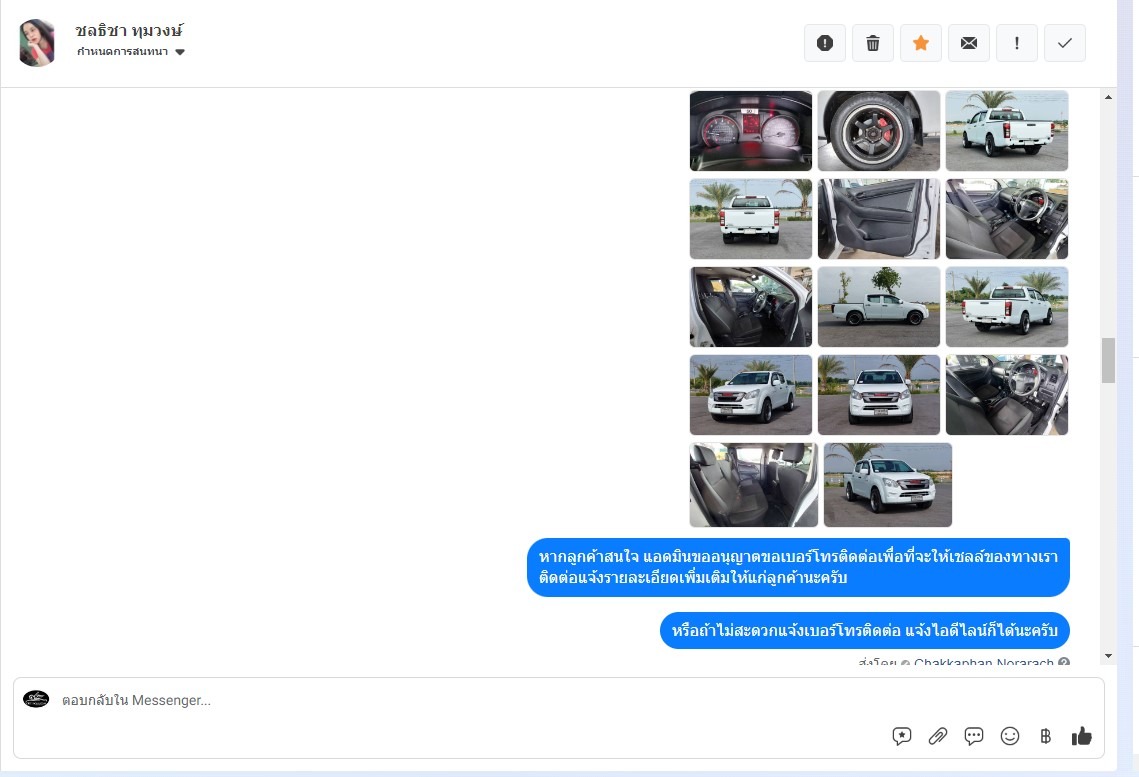Click message starting หากลูกค้าสนใจ แอดมิน

pyautogui.click(x=798, y=567)
